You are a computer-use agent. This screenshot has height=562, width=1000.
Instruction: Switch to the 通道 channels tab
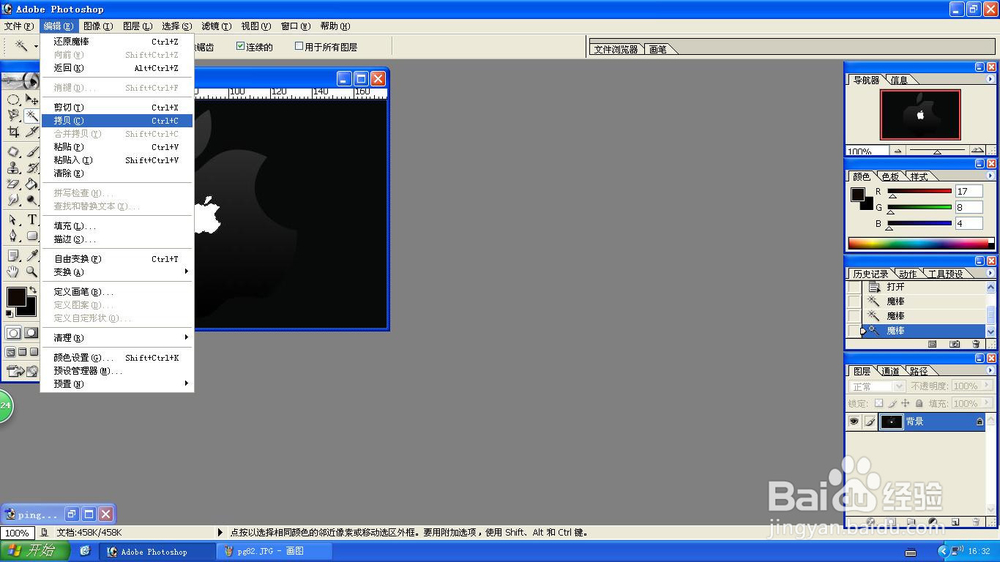[x=890, y=371]
